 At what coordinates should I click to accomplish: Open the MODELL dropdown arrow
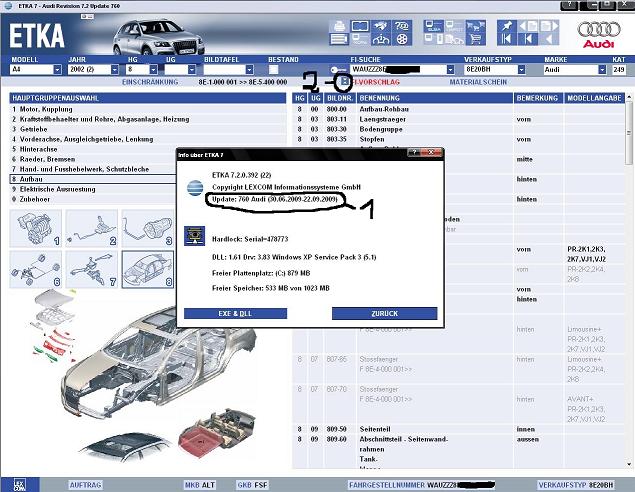[58, 70]
